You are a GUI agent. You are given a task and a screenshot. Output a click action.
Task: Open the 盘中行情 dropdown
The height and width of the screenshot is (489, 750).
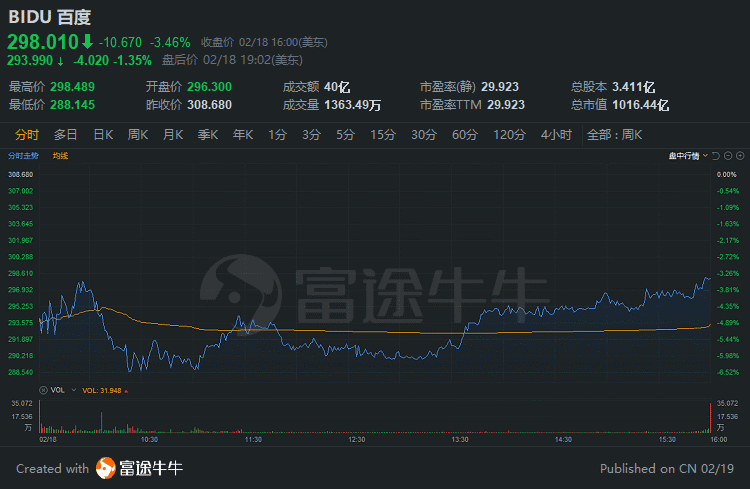point(688,156)
